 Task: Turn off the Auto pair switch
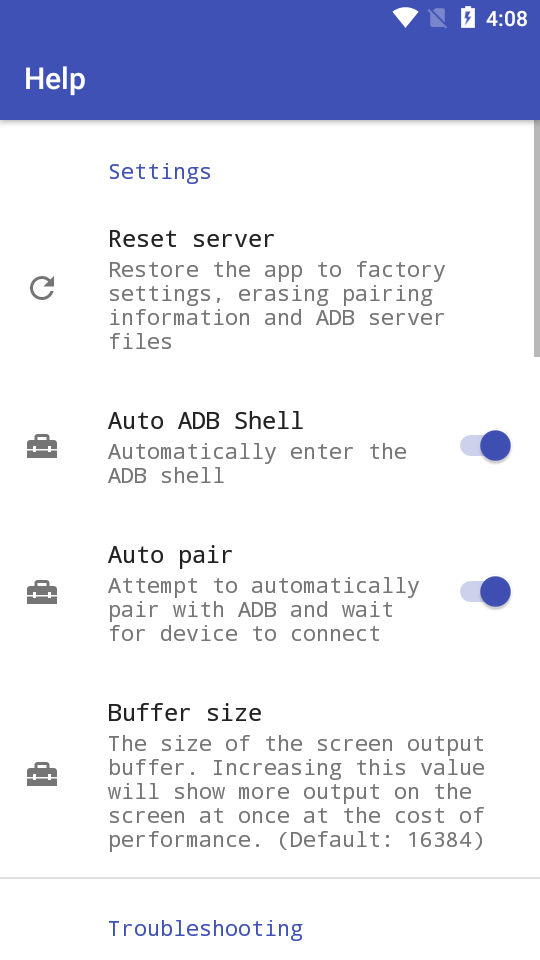(486, 591)
